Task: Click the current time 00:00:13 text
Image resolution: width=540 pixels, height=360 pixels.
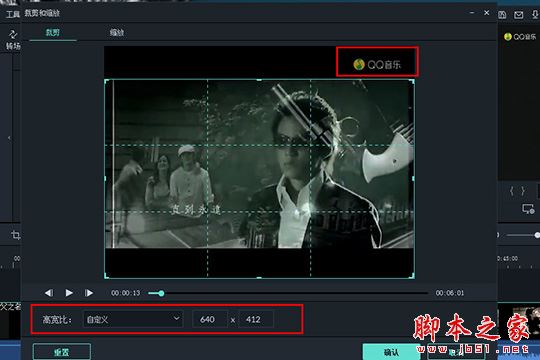Action: click(x=125, y=293)
